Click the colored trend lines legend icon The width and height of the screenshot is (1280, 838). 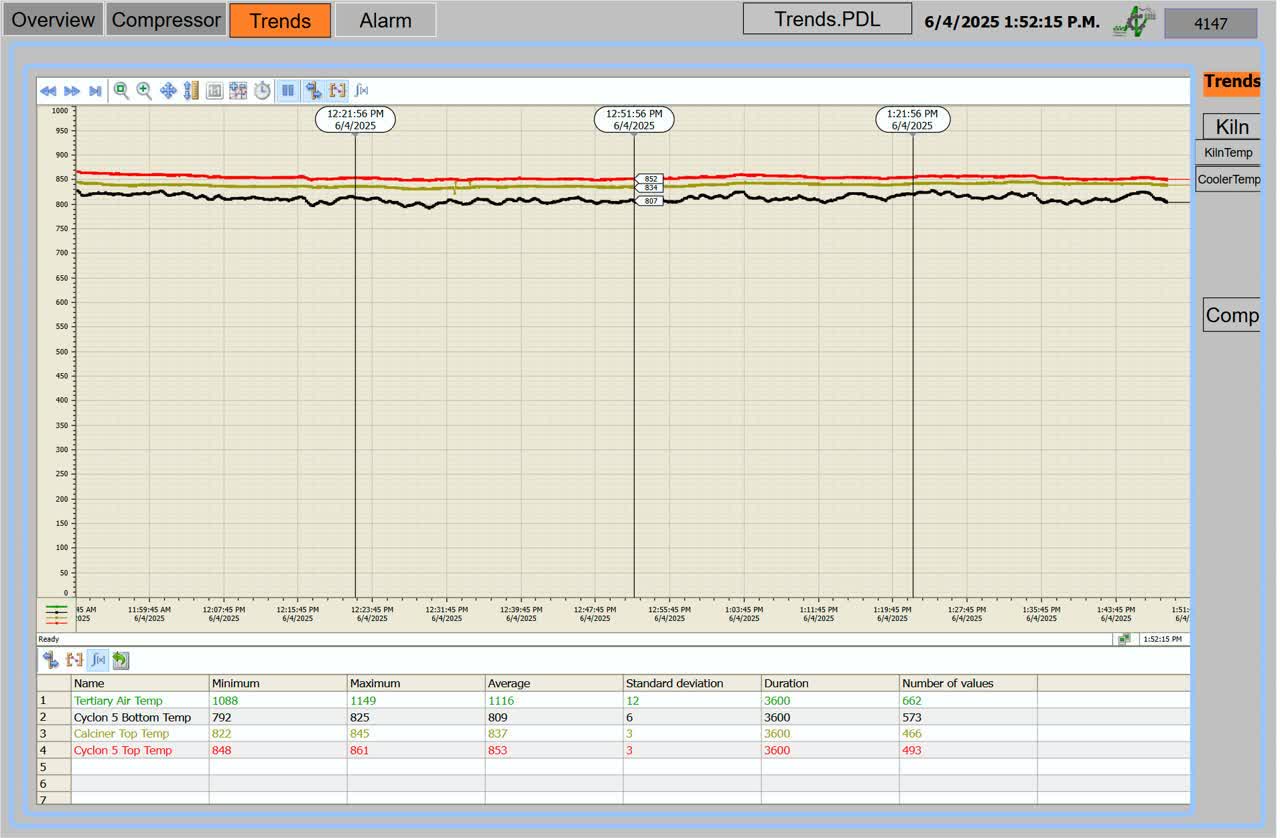pyautogui.click(x=57, y=614)
